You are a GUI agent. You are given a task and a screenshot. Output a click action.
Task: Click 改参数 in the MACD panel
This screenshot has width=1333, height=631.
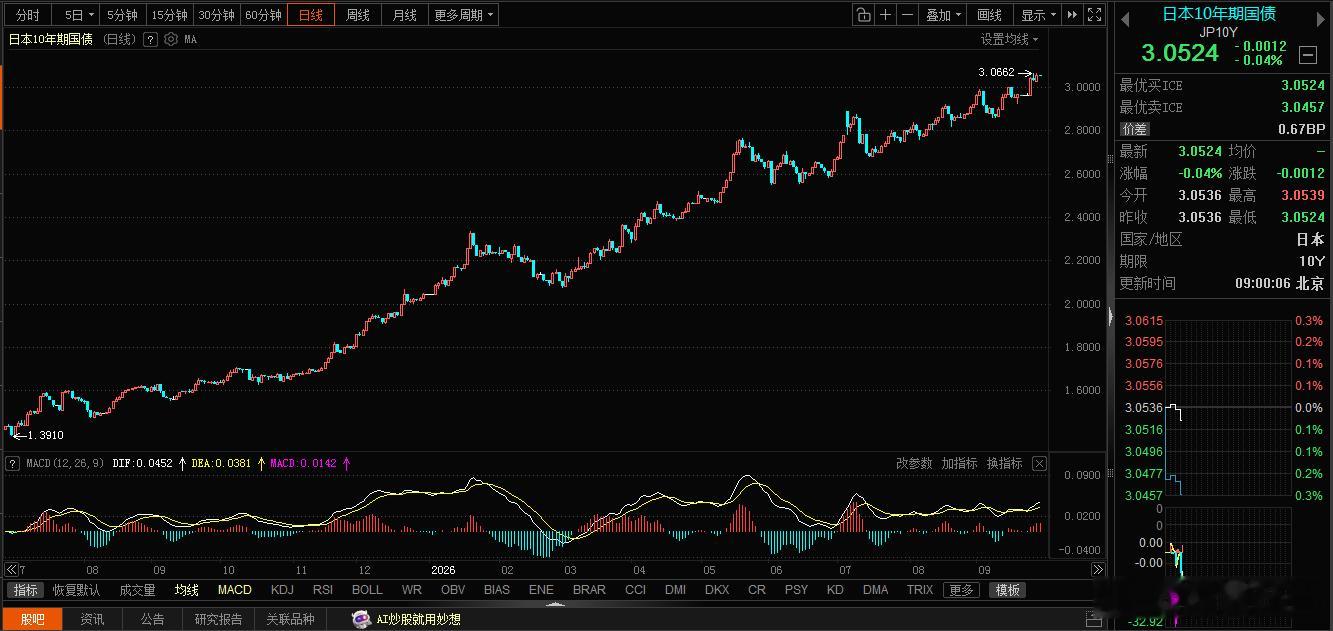[914, 463]
